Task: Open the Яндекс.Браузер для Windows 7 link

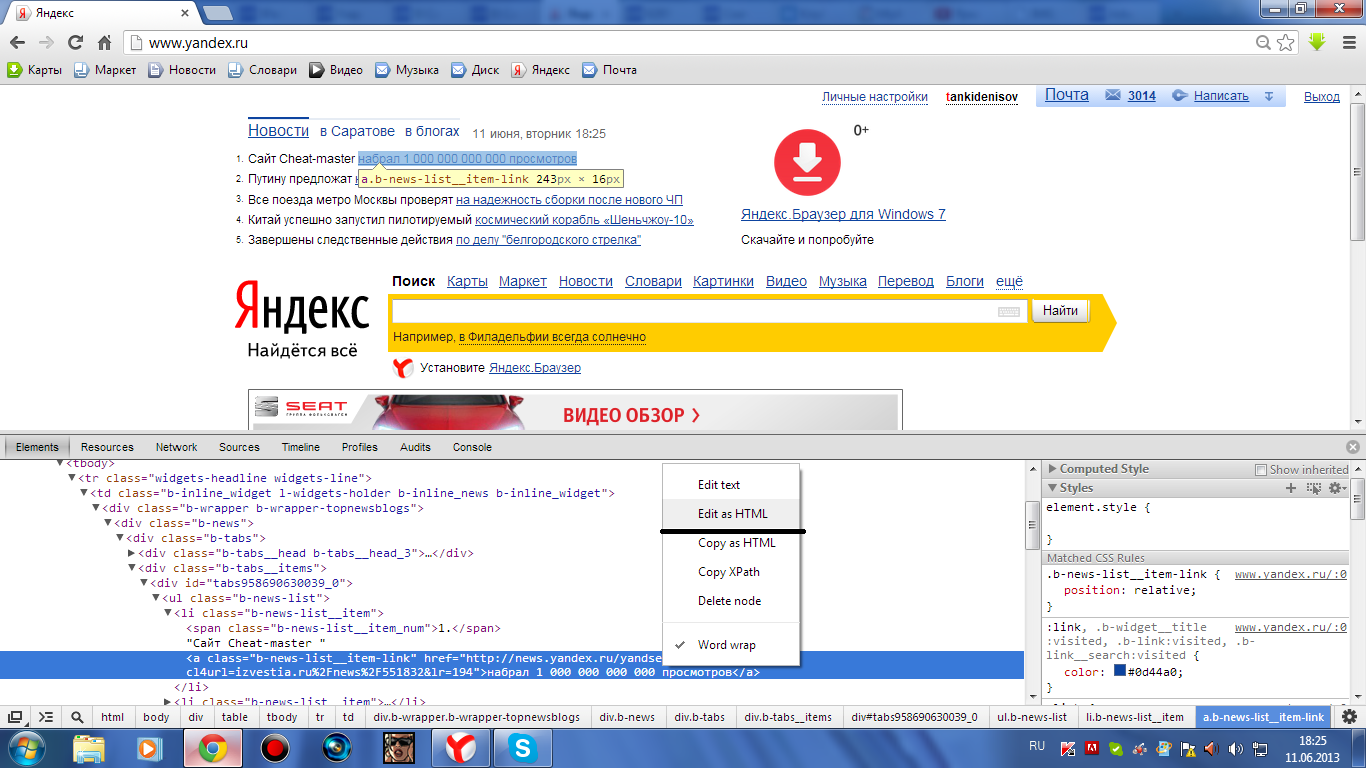Action: [842, 214]
